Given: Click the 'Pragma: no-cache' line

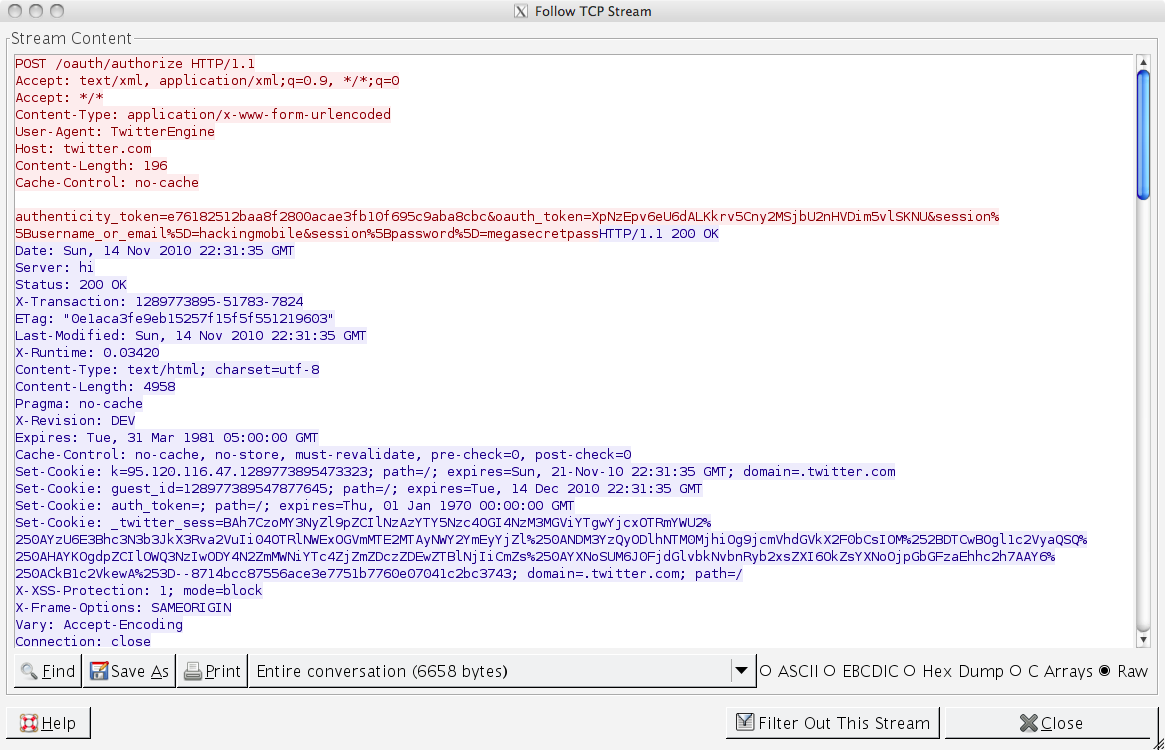Looking at the screenshot, I should tap(79, 404).
